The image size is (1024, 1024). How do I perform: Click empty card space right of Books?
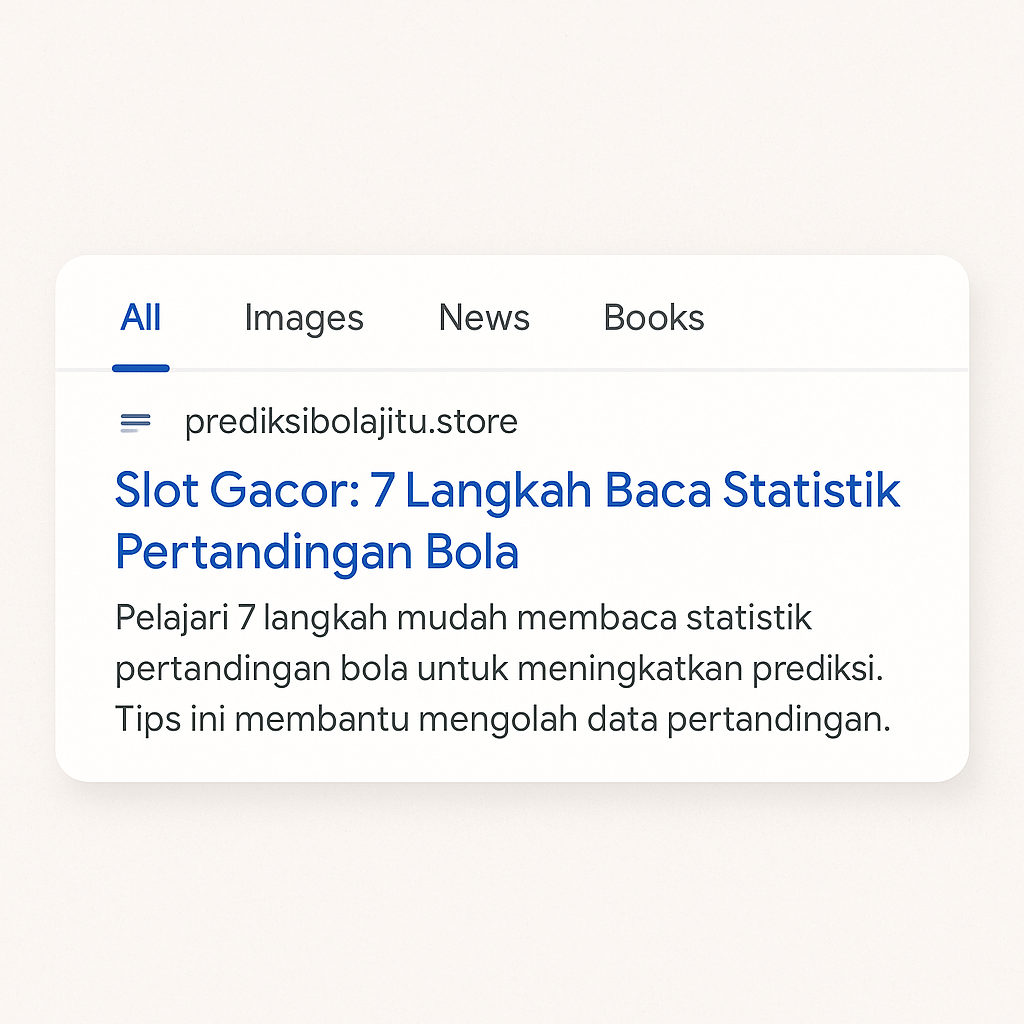840,318
